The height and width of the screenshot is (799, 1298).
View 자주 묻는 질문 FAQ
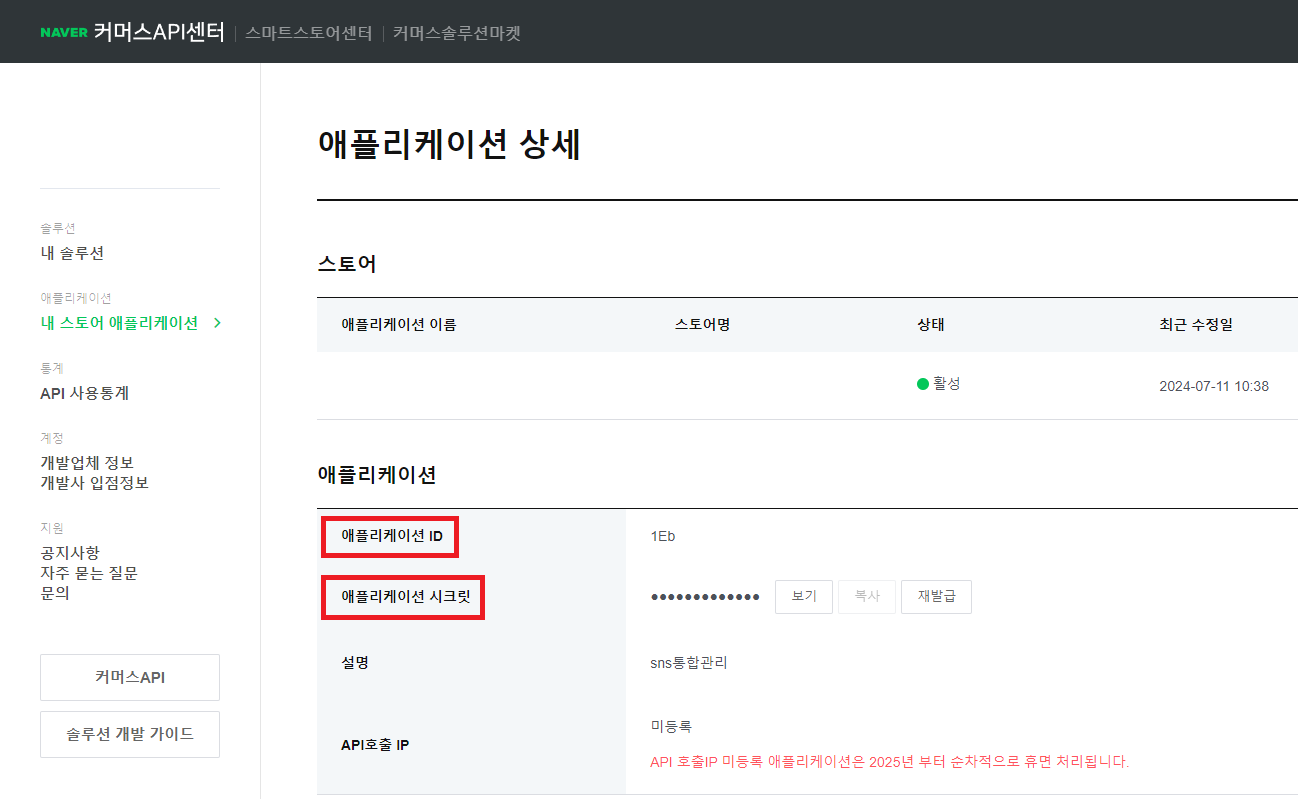click(88, 573)
